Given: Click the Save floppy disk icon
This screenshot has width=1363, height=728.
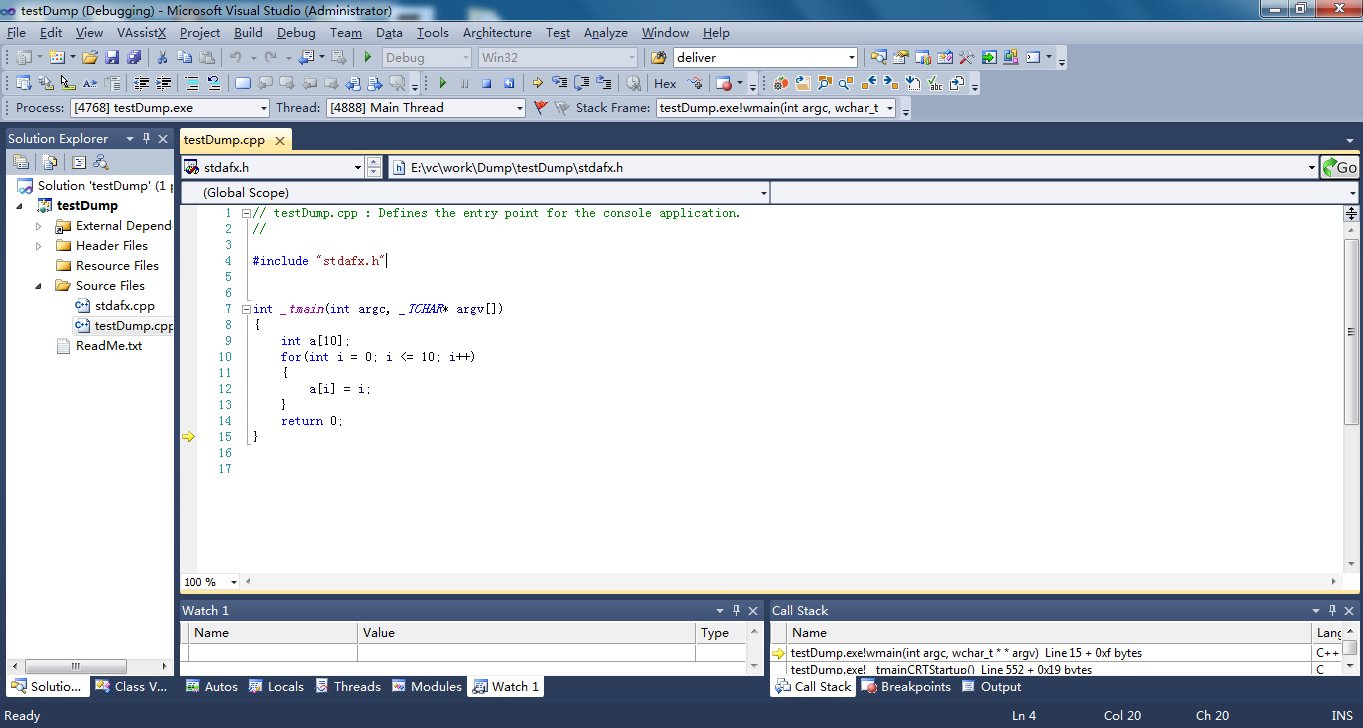Looking at the screenshot, I should [x=112, y=57].
